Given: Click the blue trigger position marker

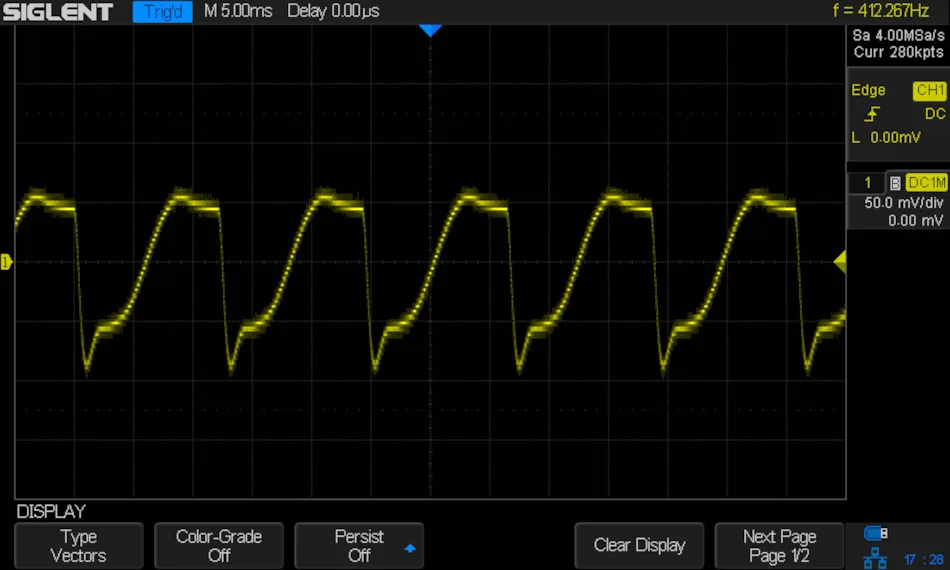Looking at the screenshot, I should coord(430,31).
